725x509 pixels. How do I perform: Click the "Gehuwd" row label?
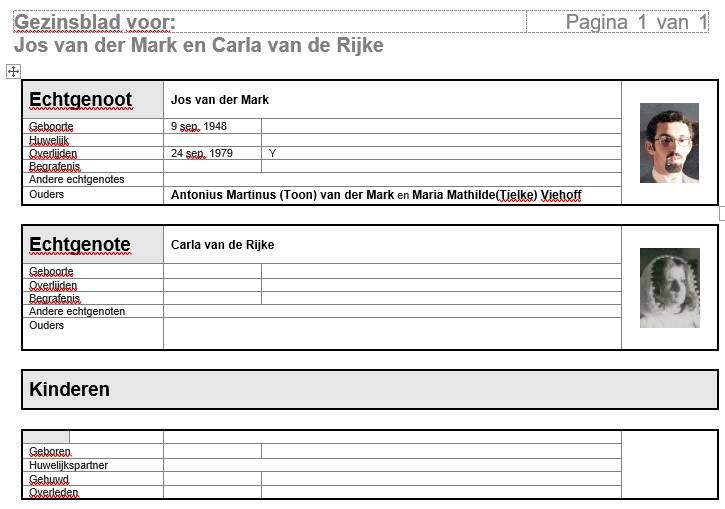click(x=49, y=480)
